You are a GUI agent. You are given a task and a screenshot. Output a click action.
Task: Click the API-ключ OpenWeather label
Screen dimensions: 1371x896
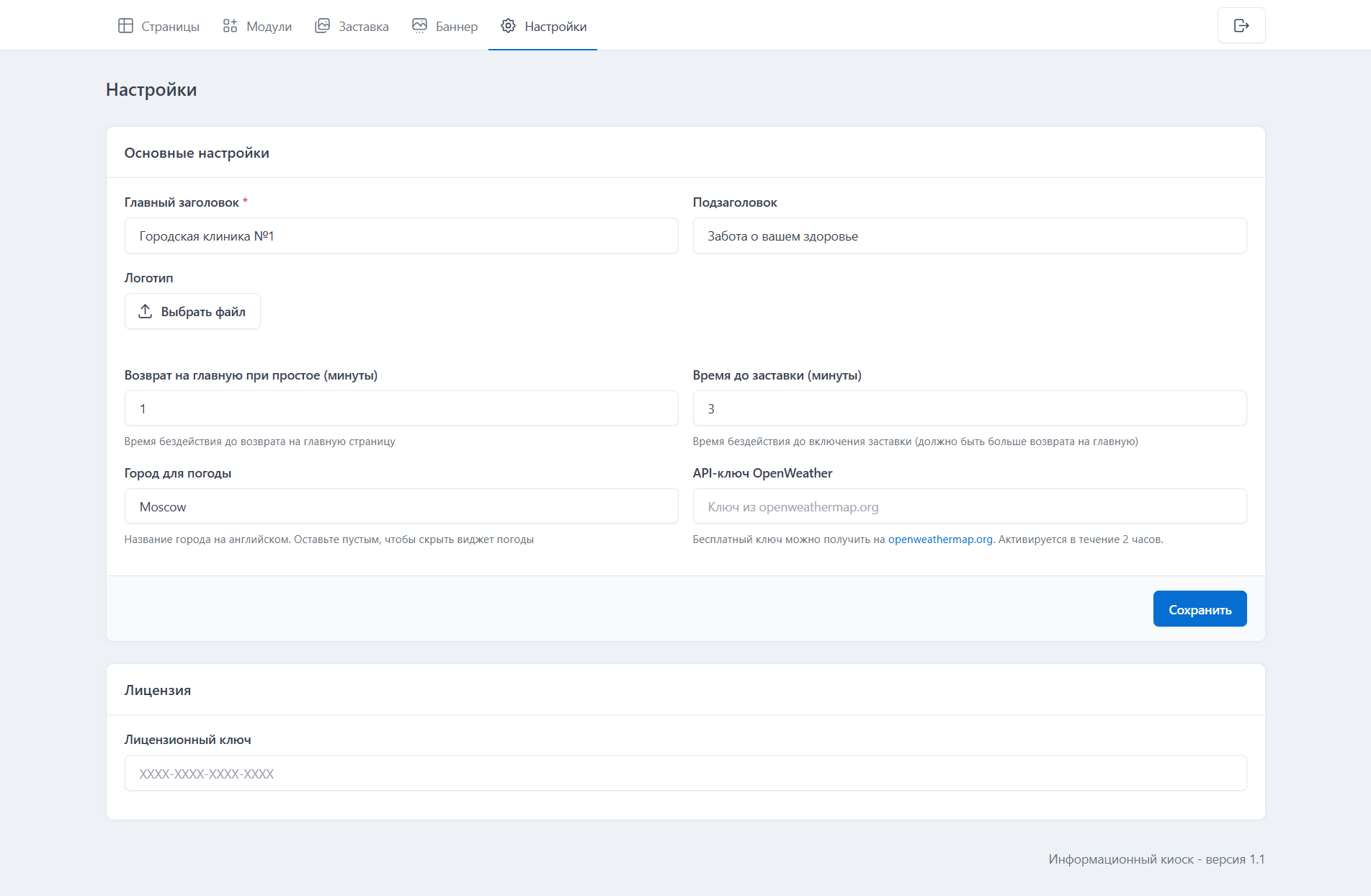coord(762,473)
